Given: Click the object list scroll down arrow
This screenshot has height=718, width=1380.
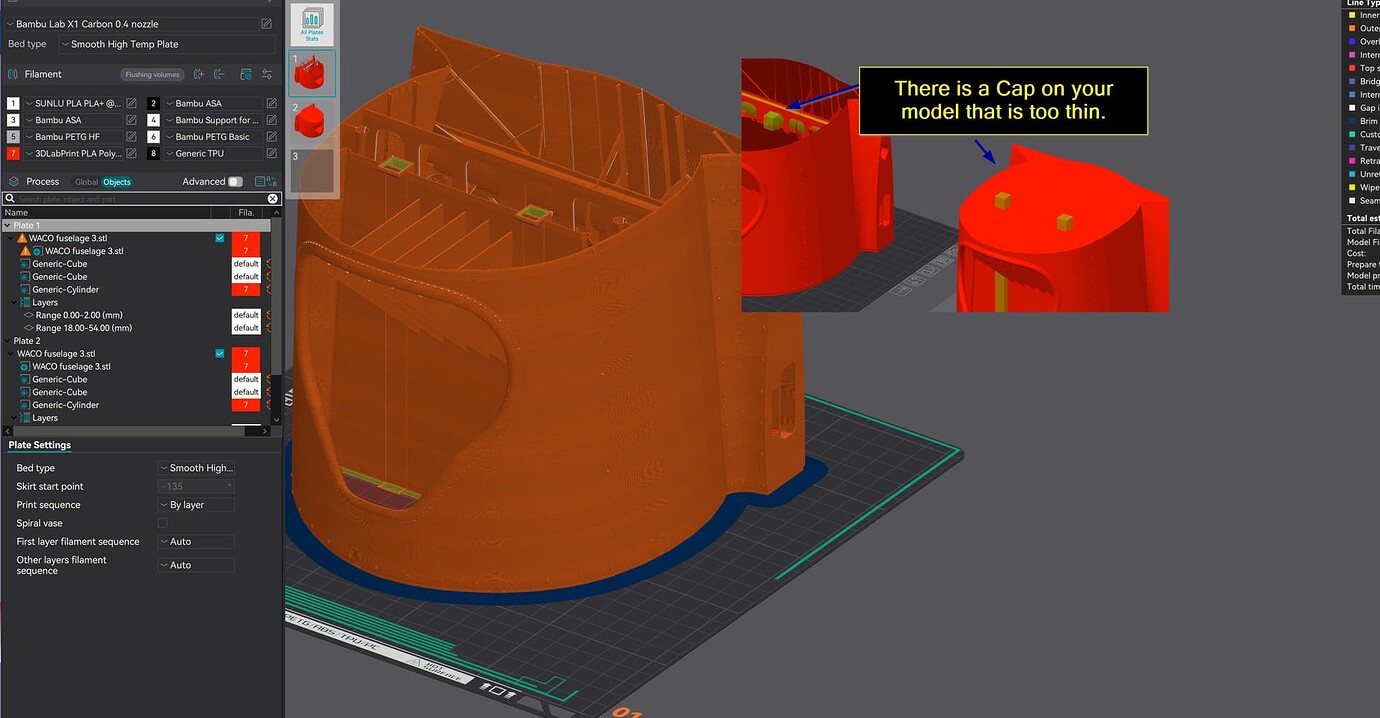Looking at the screenshot, I should coord(276,421).
